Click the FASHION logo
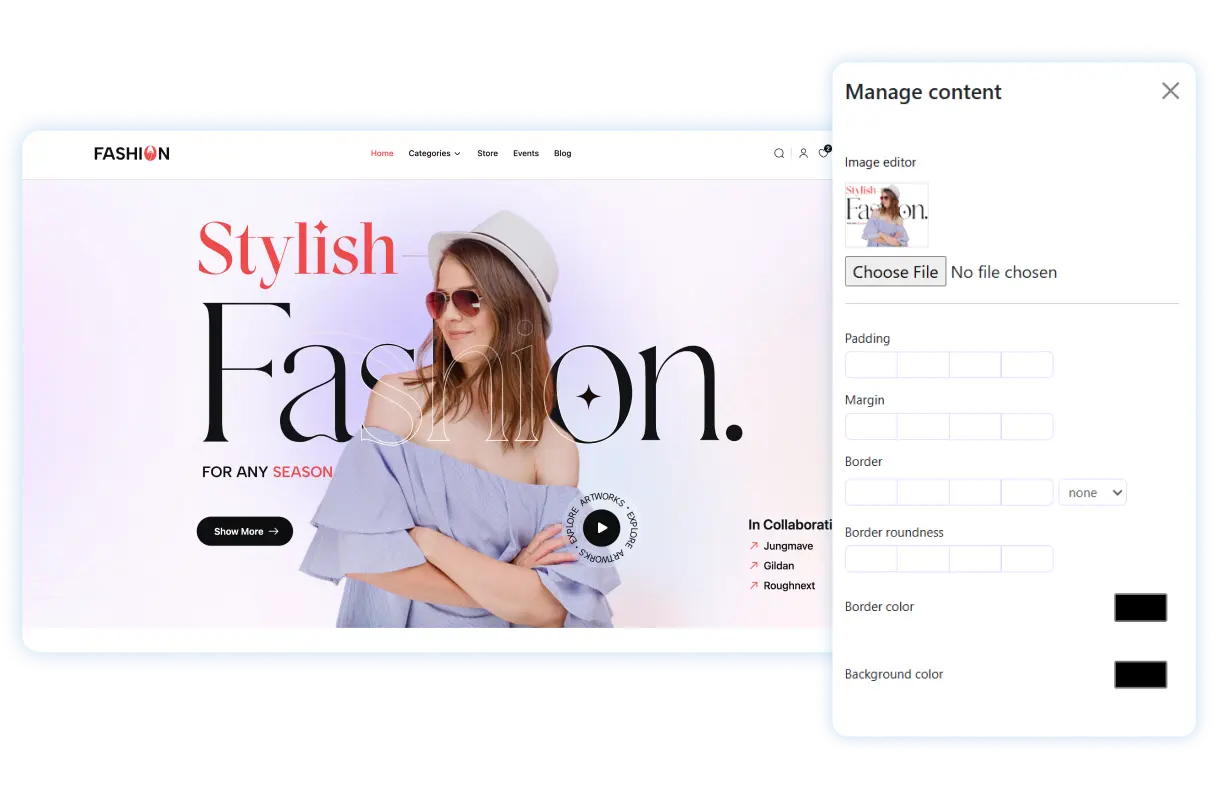The height and width of the screenshot is (800, 1220). (x=132, y=153)
